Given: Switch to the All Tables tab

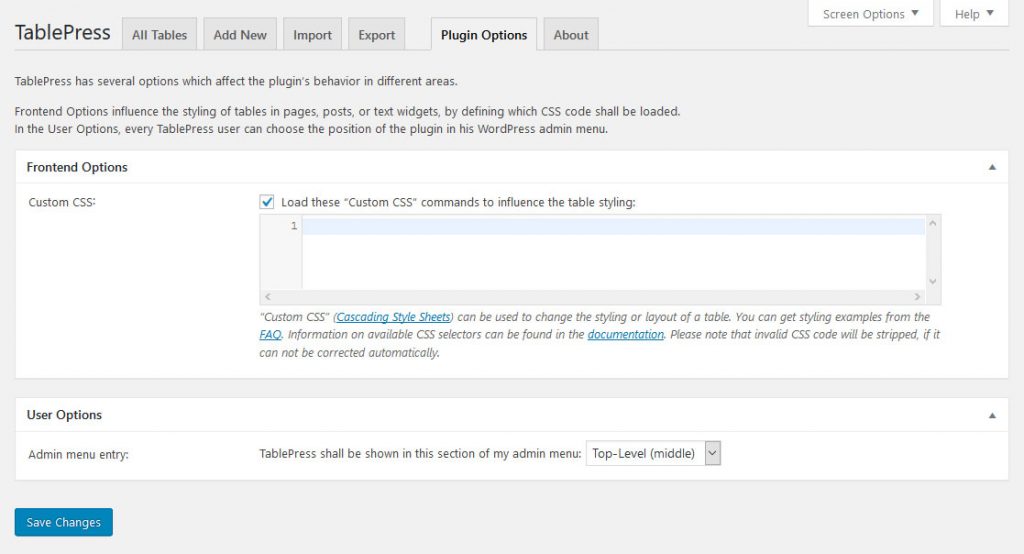Looking at the screenshot, I should point(160,35).
